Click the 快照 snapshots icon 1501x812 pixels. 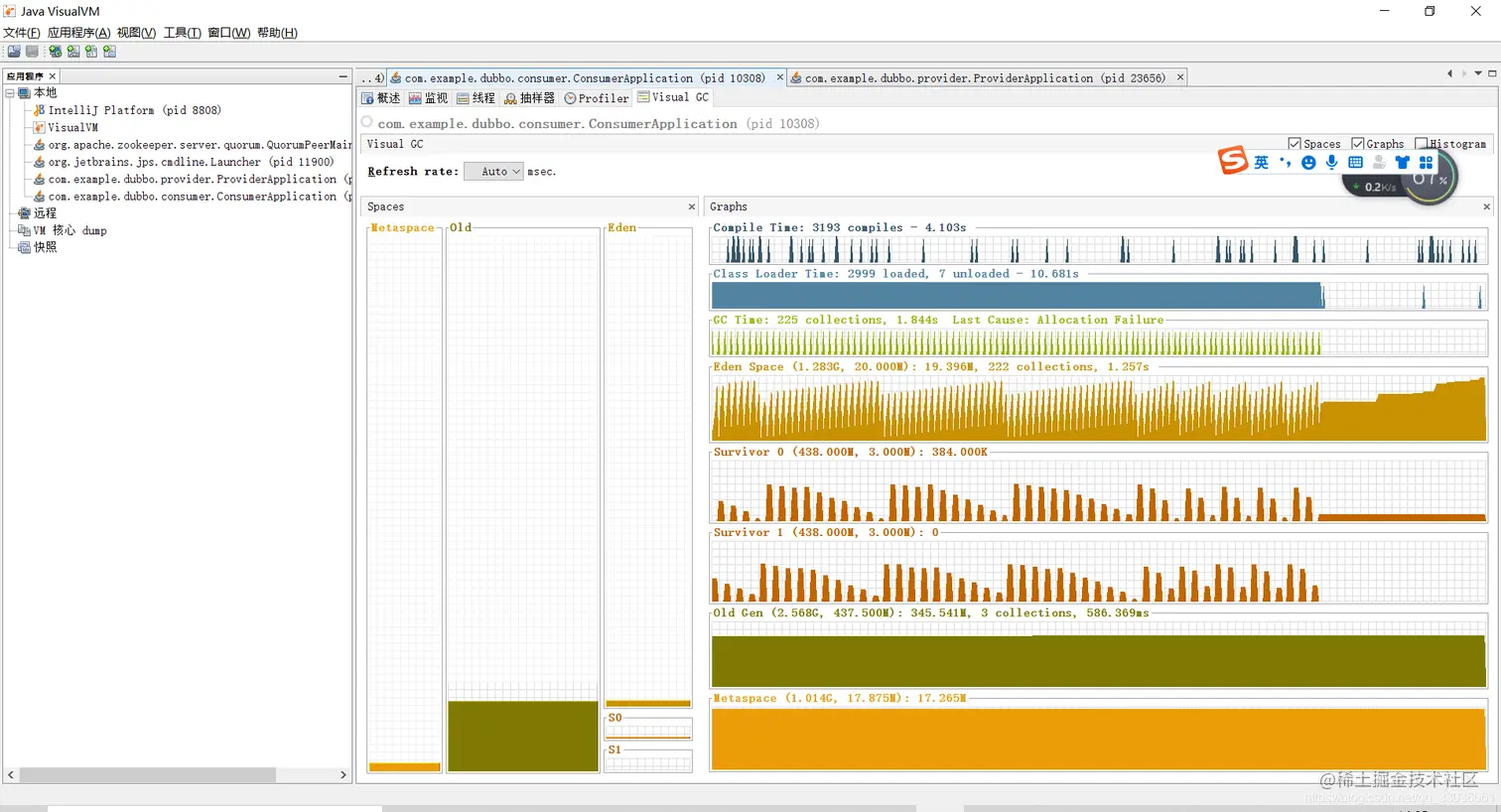pos(25,247)
